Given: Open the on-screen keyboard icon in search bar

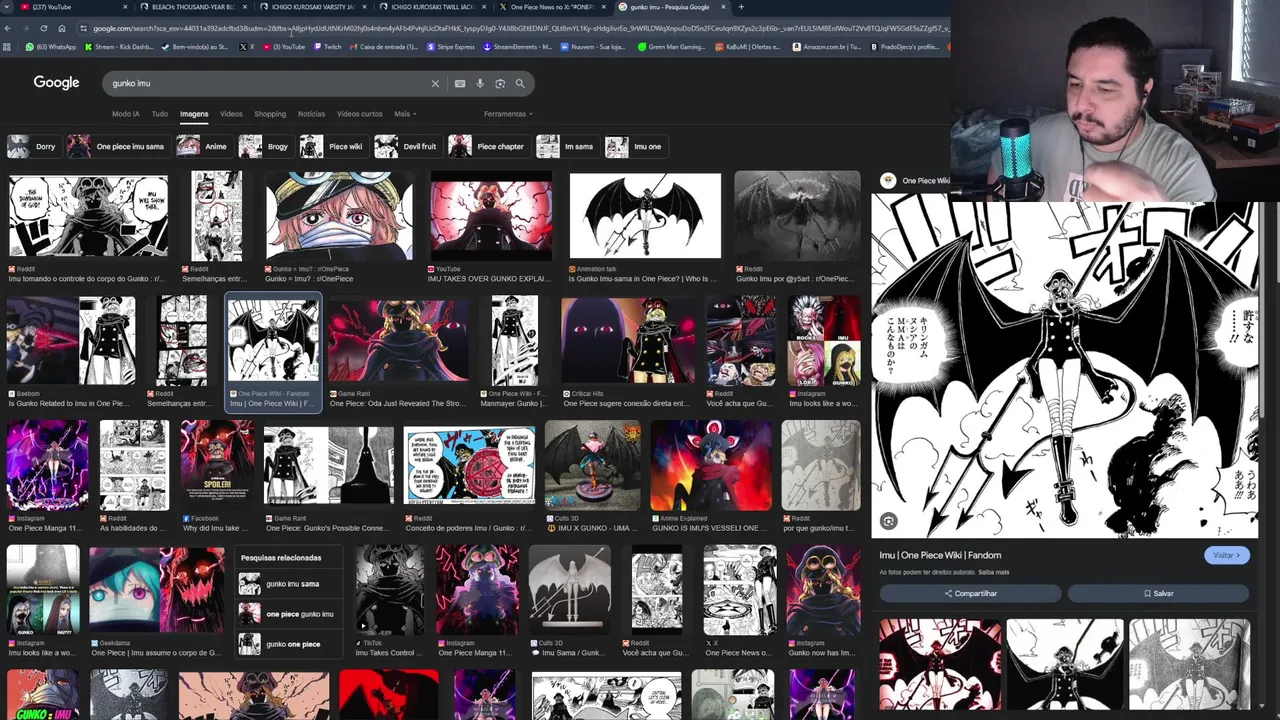Looking at the screenshot, I should [460, 83].
